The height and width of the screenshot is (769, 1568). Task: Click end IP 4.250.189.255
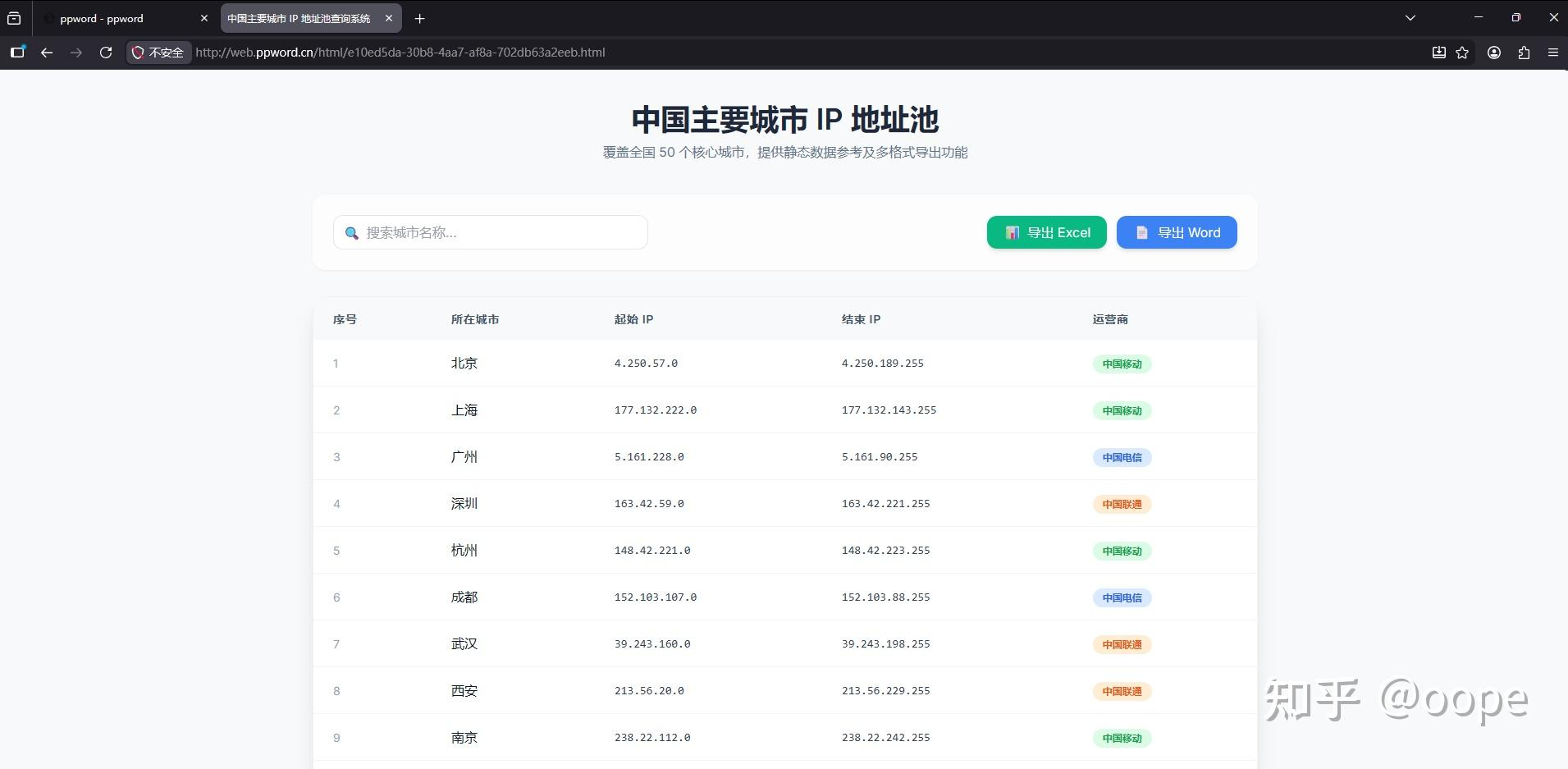point(883,363)
